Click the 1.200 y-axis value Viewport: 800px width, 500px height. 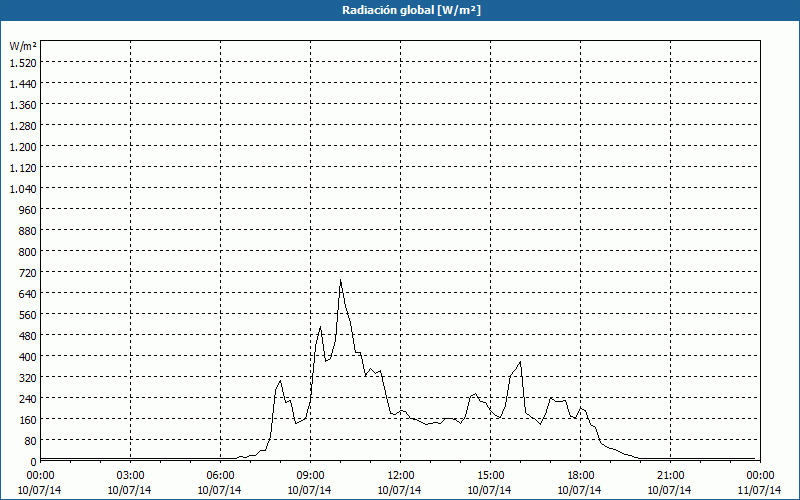(23, 147)
